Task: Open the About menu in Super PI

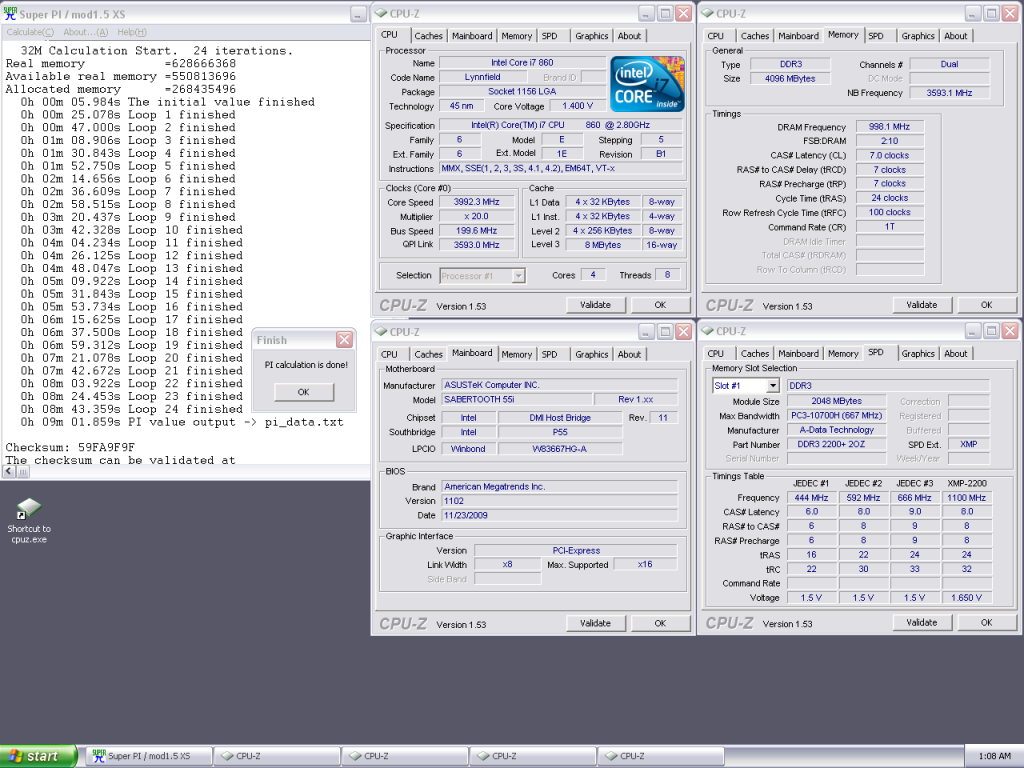Action: click(85, 32)
